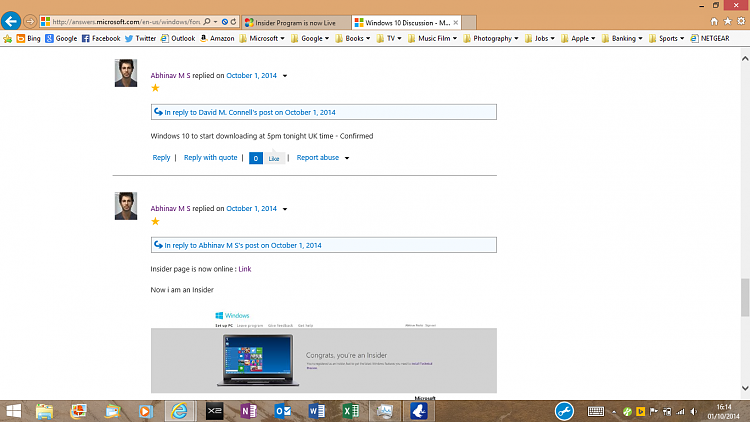Click Reply under the first post
This screenshot has width=750, height=422.
pos(161,157)
